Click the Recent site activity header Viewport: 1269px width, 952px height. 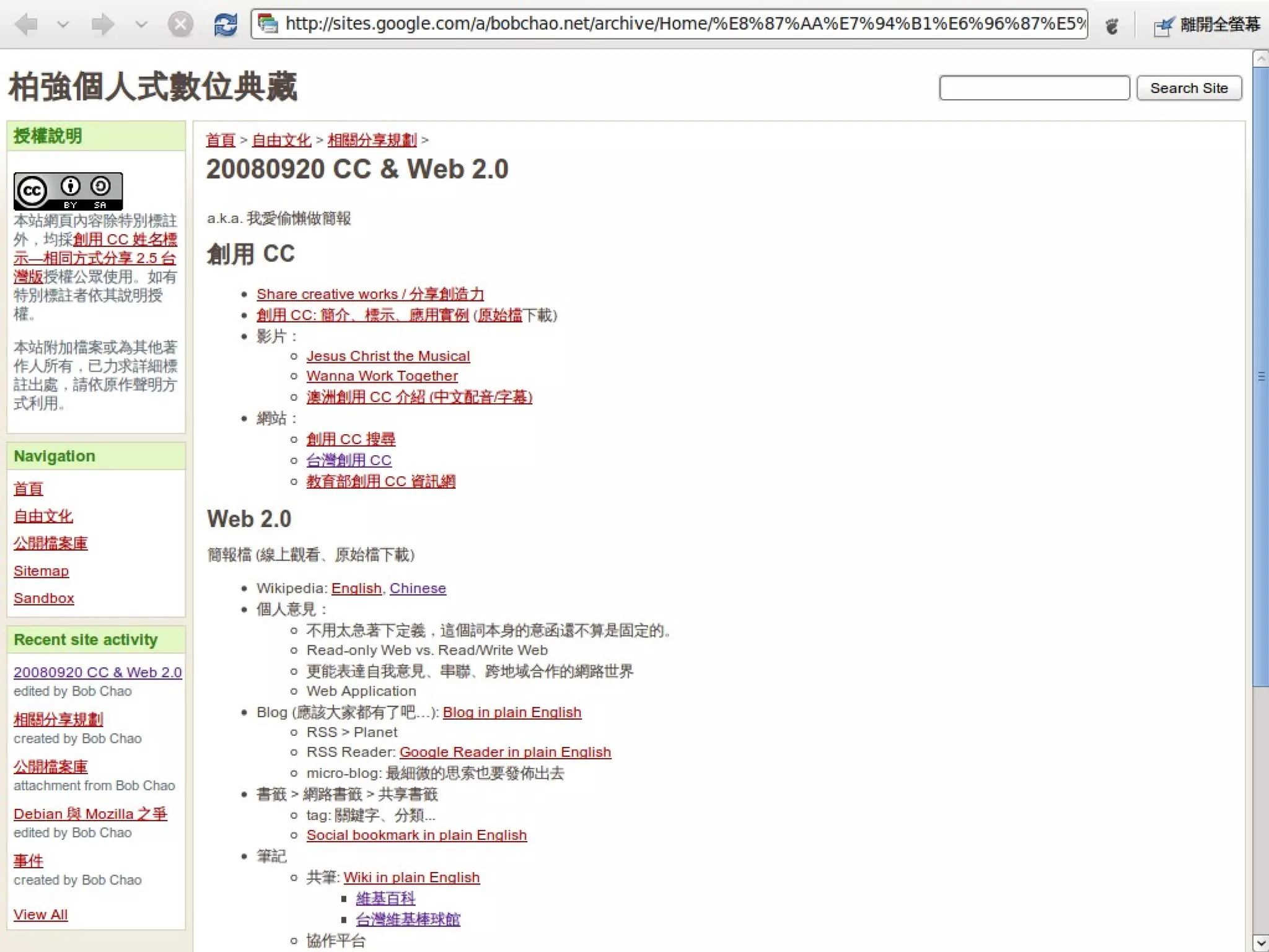pyautogui.click(x=96, y=640)
